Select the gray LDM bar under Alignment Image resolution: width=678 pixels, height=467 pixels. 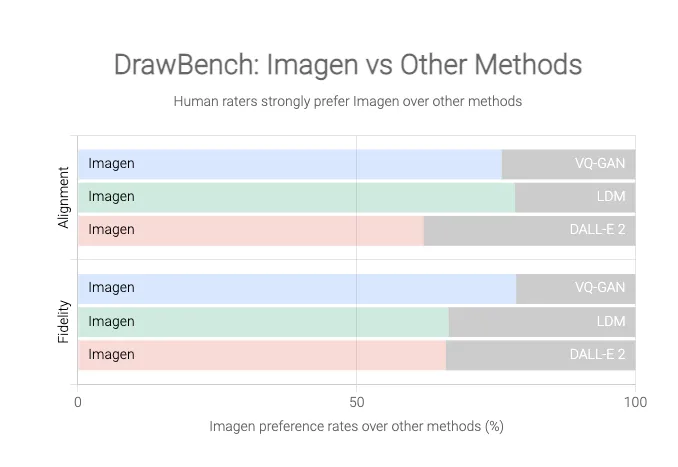point(575,197)
